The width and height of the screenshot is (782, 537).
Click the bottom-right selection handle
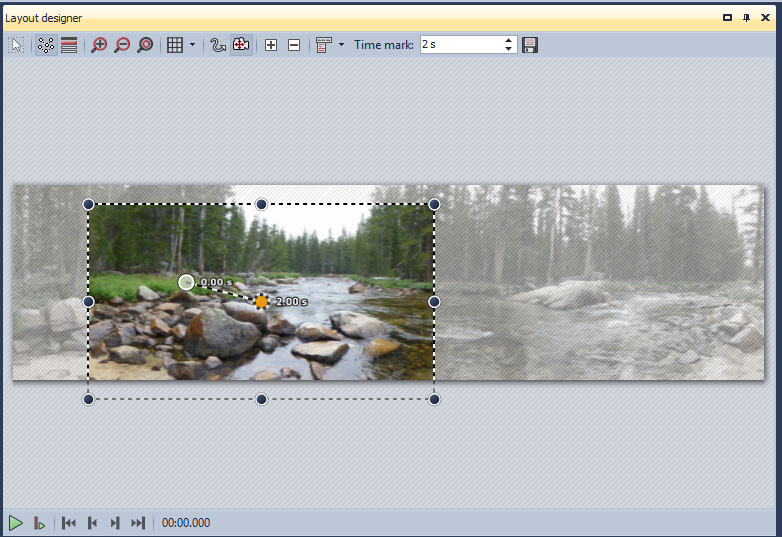tap(434, 399)
